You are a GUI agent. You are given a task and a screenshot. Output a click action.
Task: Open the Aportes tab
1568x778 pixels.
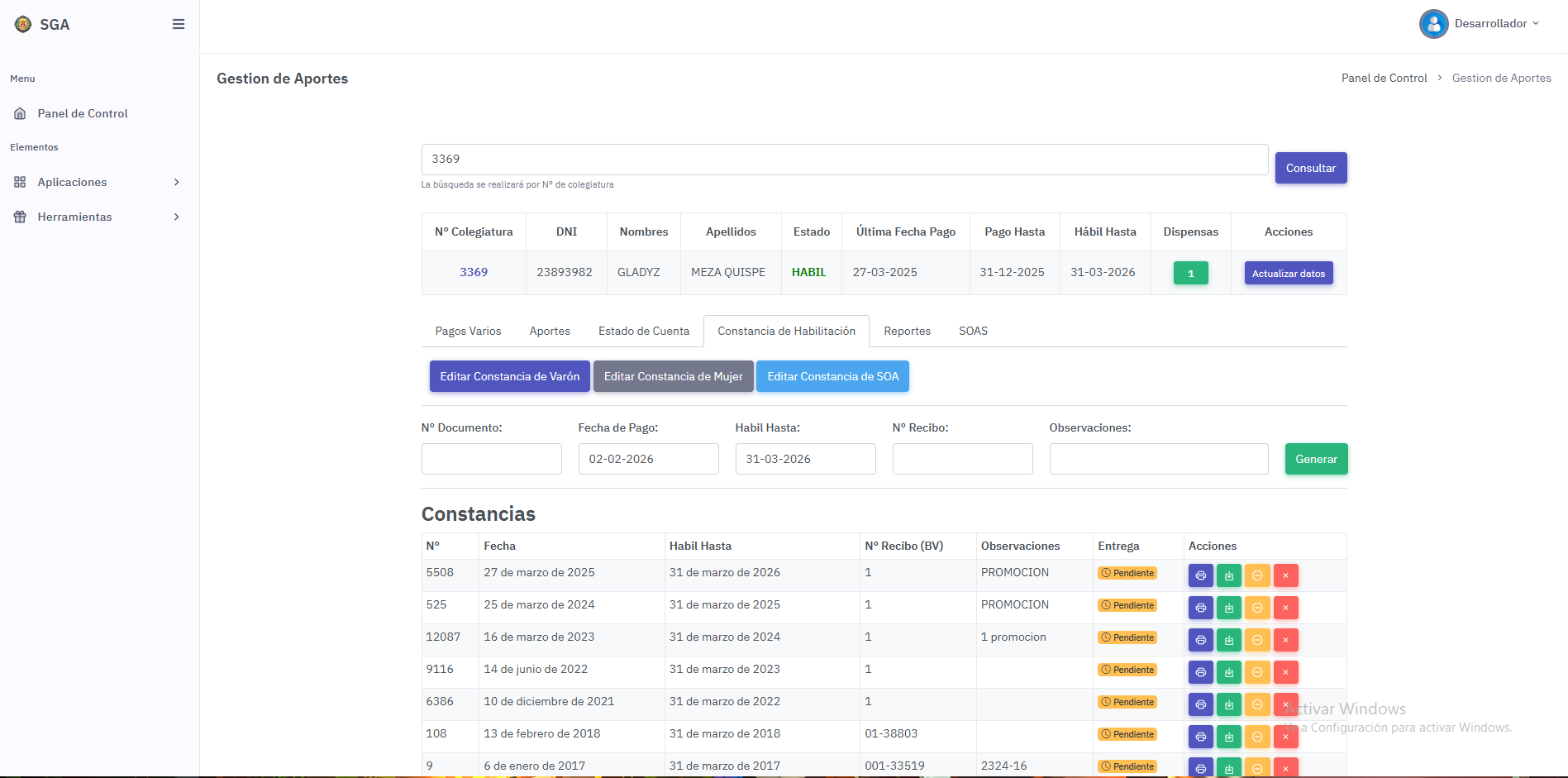pyautogui.click(x=550, y=331)
